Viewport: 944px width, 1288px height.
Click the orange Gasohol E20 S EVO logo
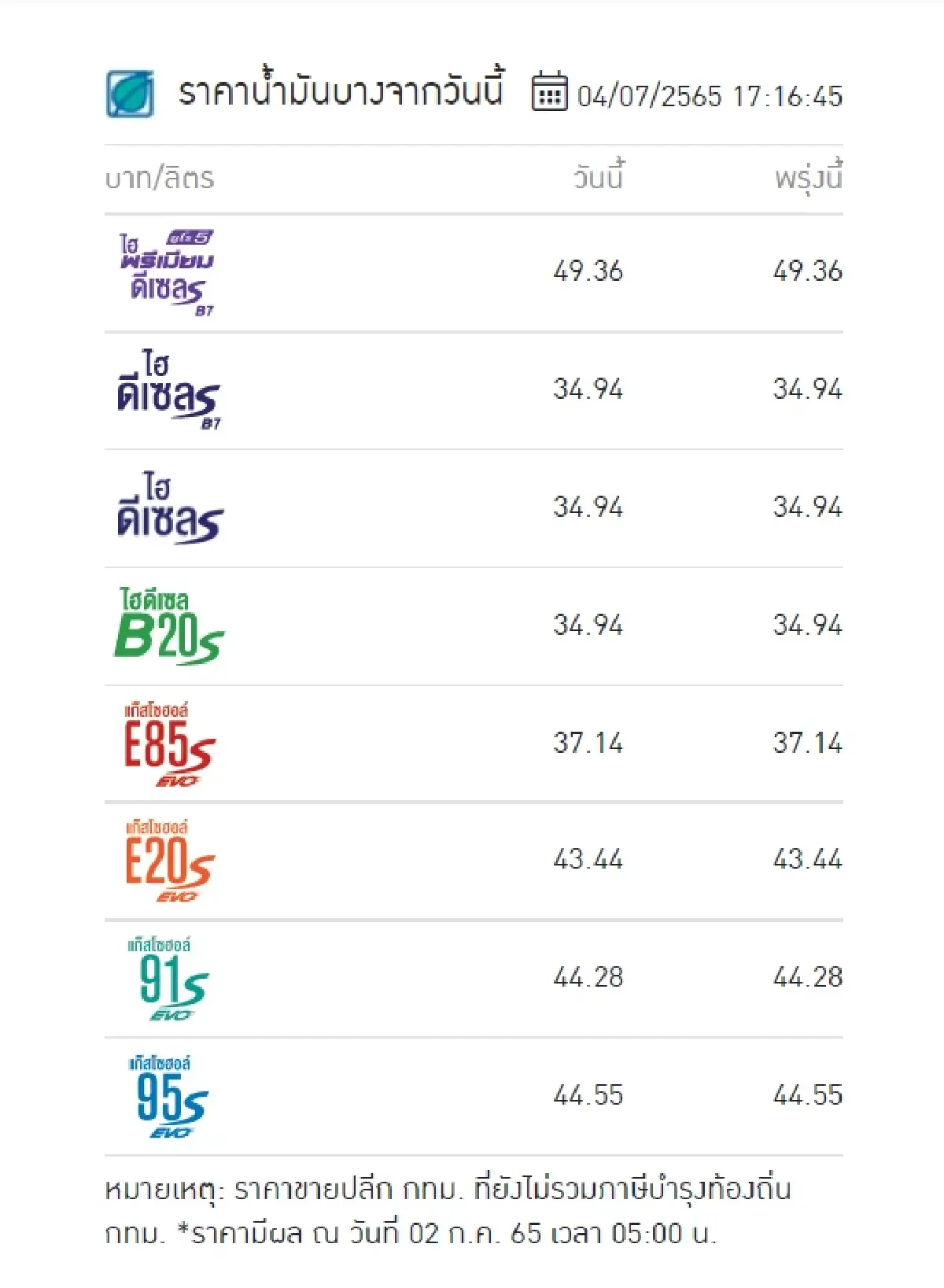pyautogui.click(x=169, y=861)
